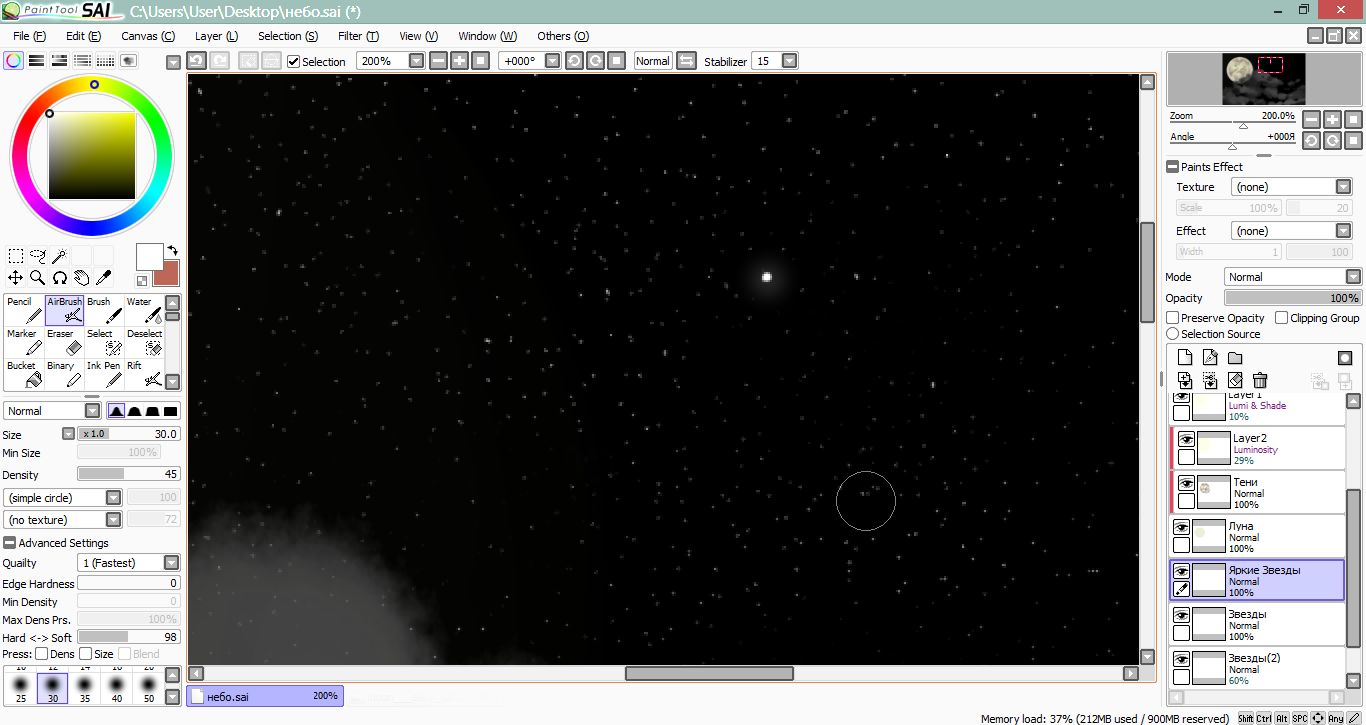This screenshot has width=1366, height=725.
Task: Open the Filter menu
Action: [358, 36]
